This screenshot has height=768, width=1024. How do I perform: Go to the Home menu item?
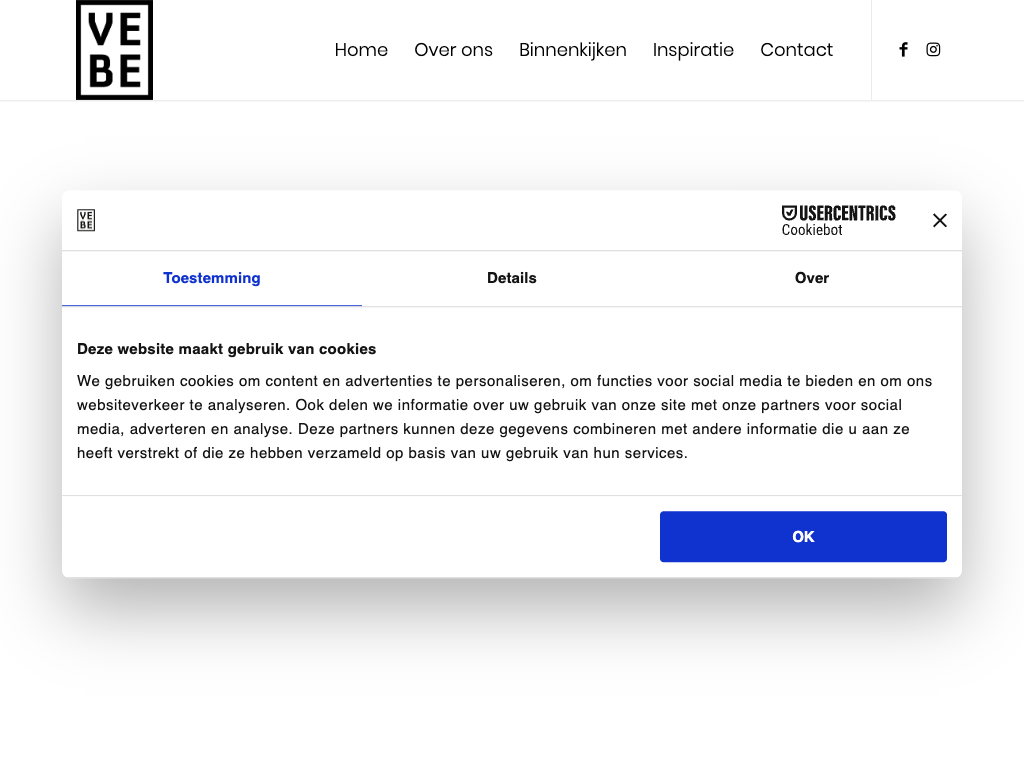[x=361, y=50]
